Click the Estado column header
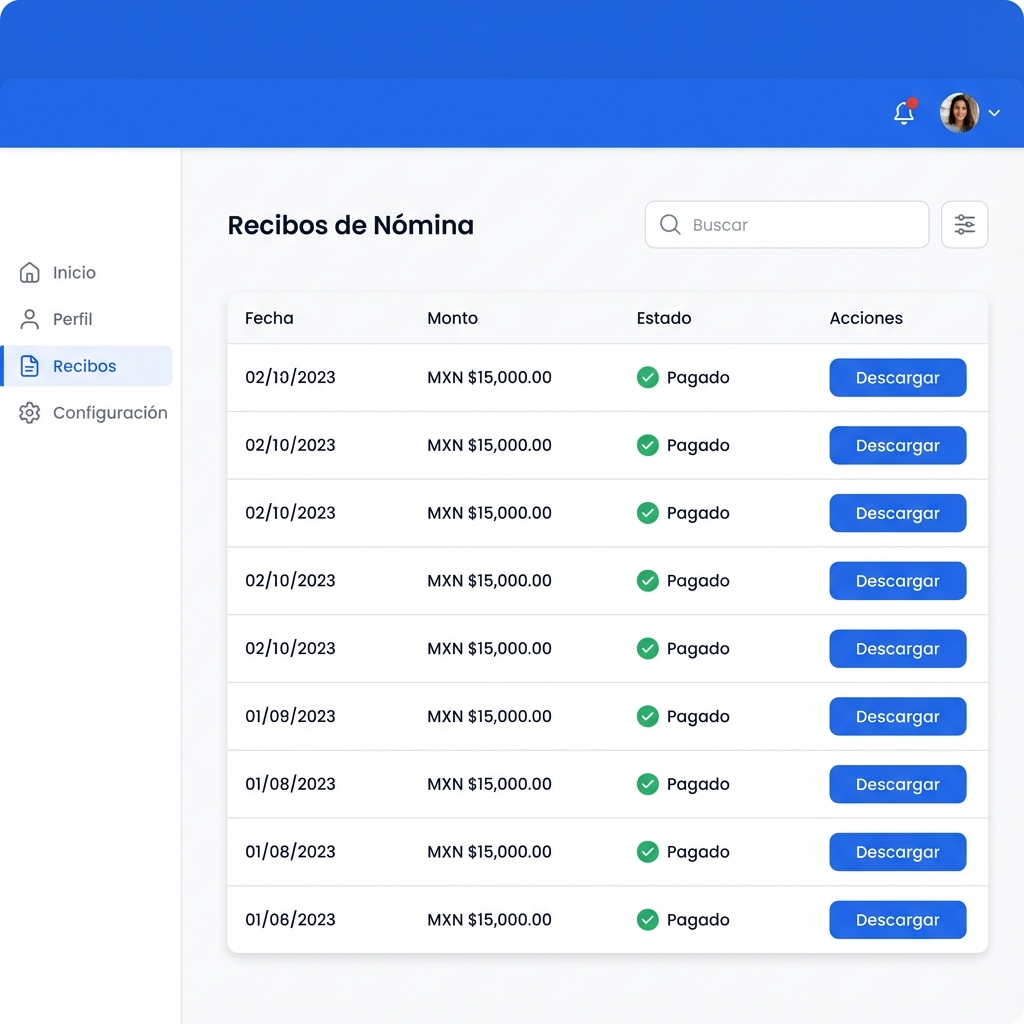The width and height of the screenshot is (1024, 1024). 664,318
